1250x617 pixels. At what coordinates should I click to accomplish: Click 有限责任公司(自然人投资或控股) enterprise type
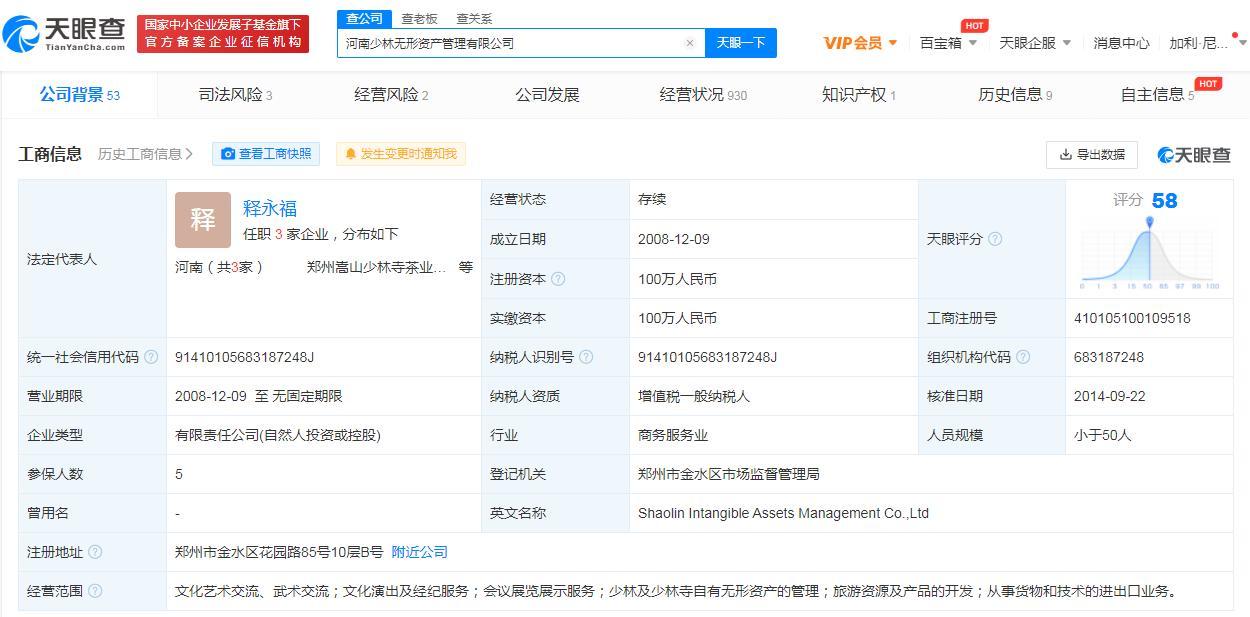(278, 435)
